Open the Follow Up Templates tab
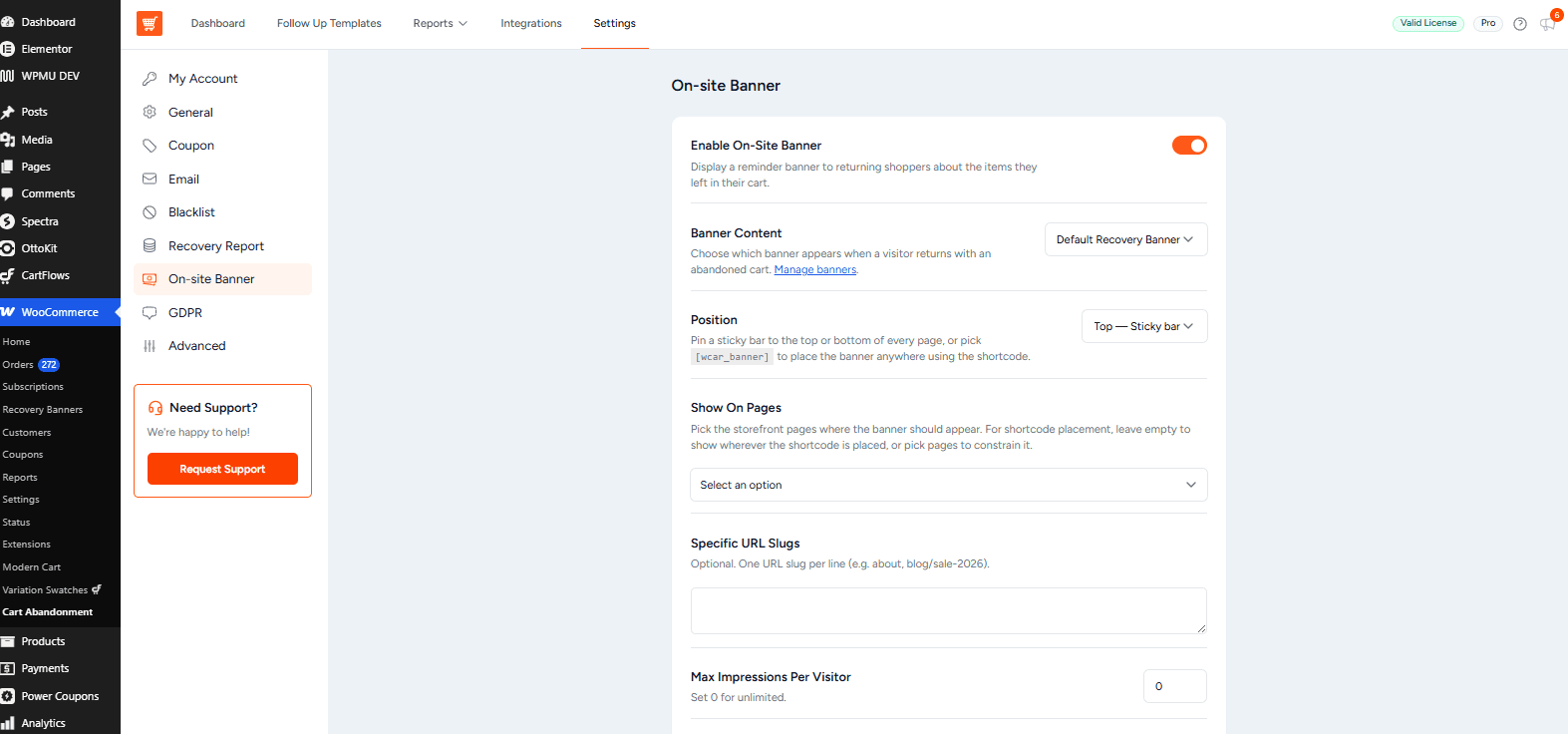This screenshot has width=1568, height=734. tap(329, 23)
